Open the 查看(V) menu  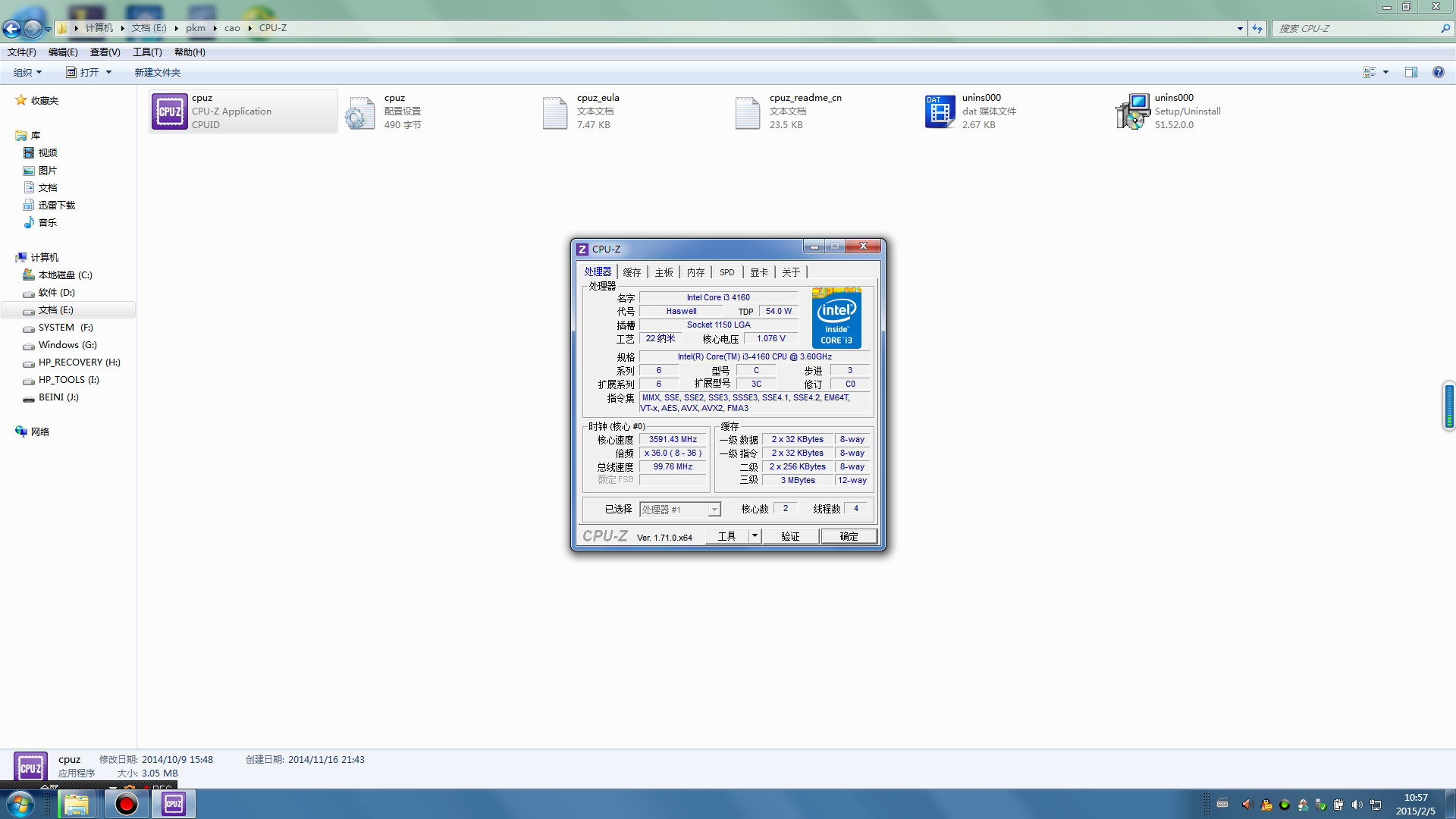105,52
